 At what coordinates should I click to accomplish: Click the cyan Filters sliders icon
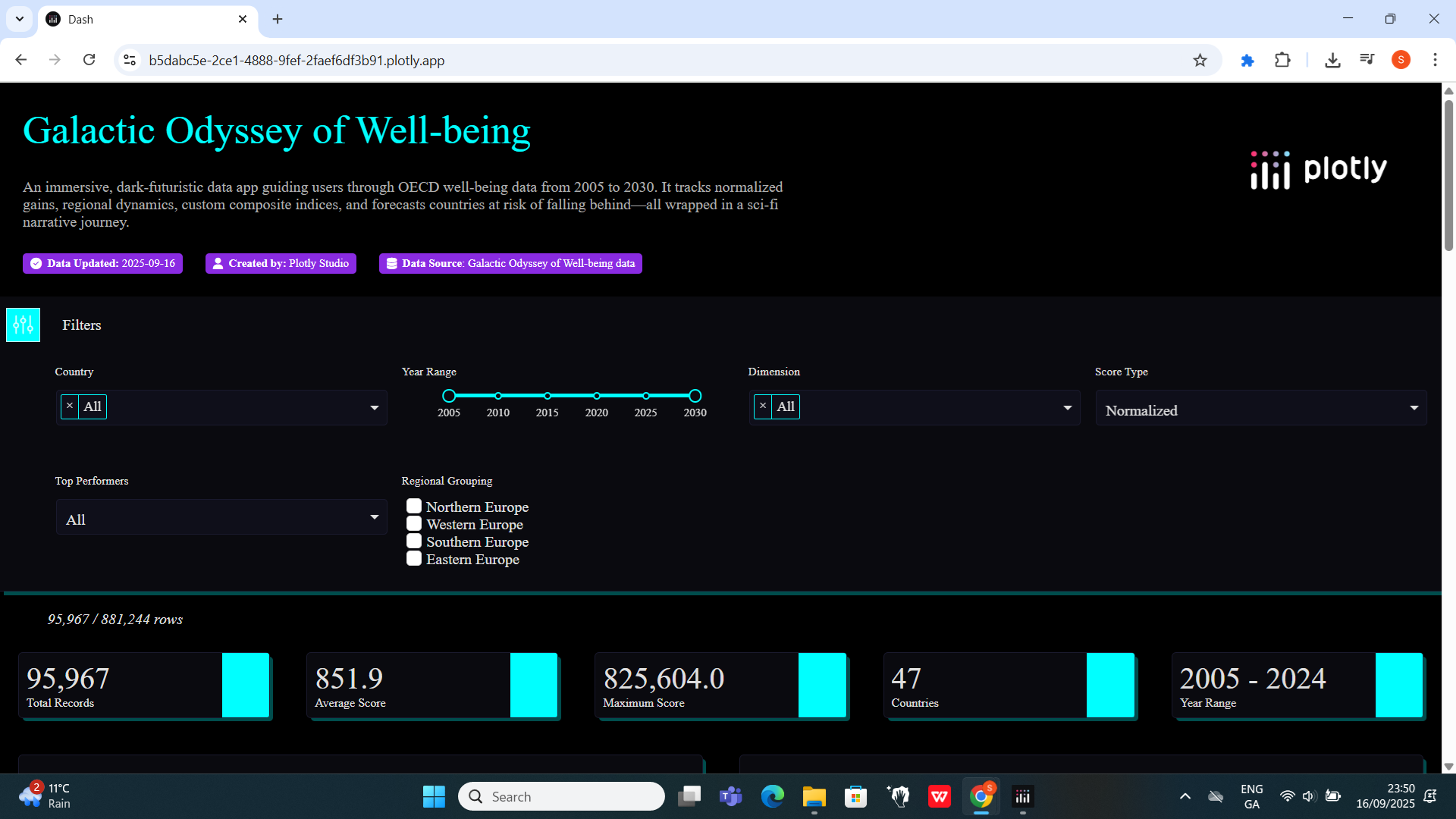pyautogui.click(x=23, y=325)
